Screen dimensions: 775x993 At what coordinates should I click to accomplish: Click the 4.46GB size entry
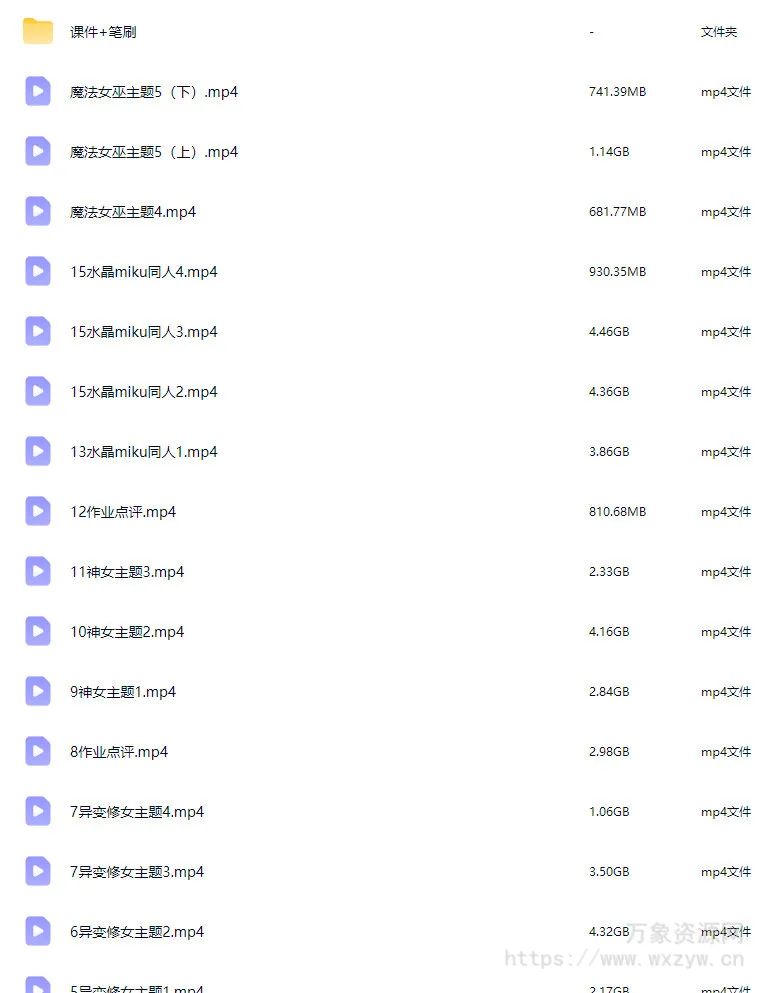pyautogui.click(x=609, y=331)
